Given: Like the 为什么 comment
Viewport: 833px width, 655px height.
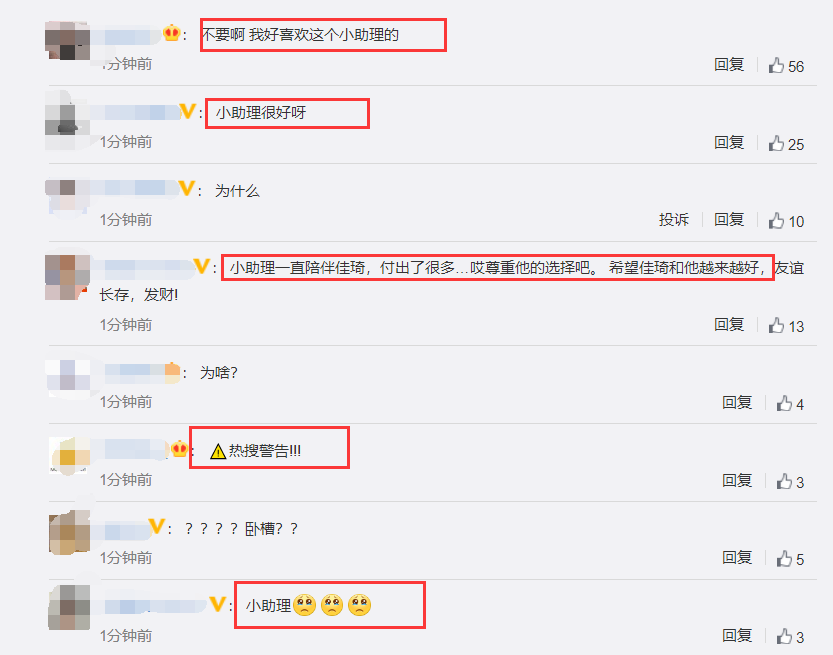Looking at the screenshot, I should [x=776, y=220].
